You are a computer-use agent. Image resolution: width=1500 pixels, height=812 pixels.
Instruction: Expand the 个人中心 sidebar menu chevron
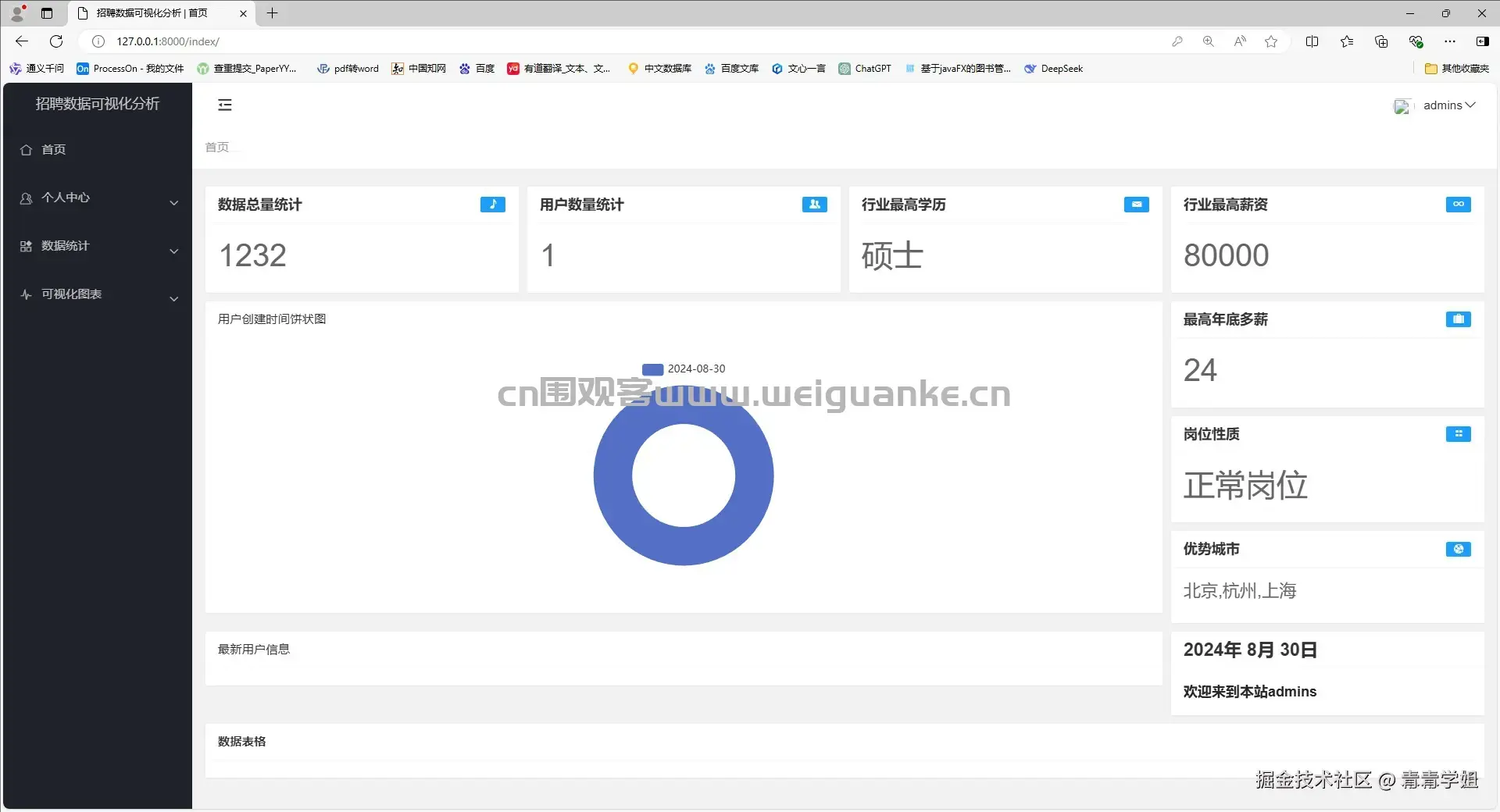coord(174,203)
